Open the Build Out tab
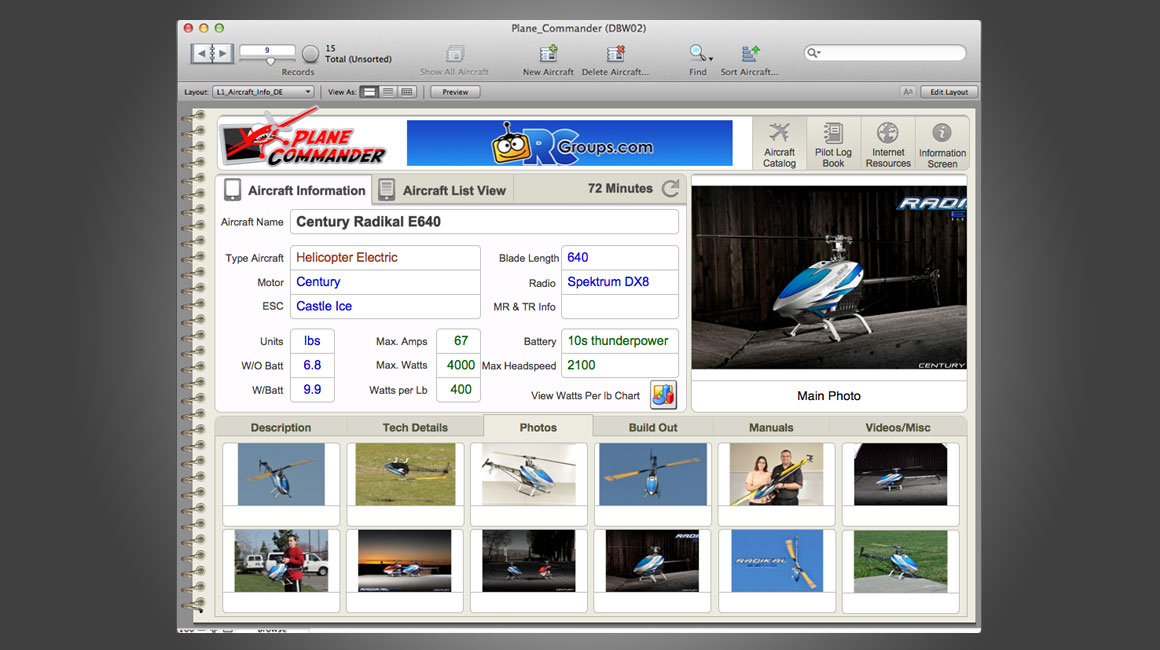This screenshot has width=1160, height=650. tap(652, 427)
